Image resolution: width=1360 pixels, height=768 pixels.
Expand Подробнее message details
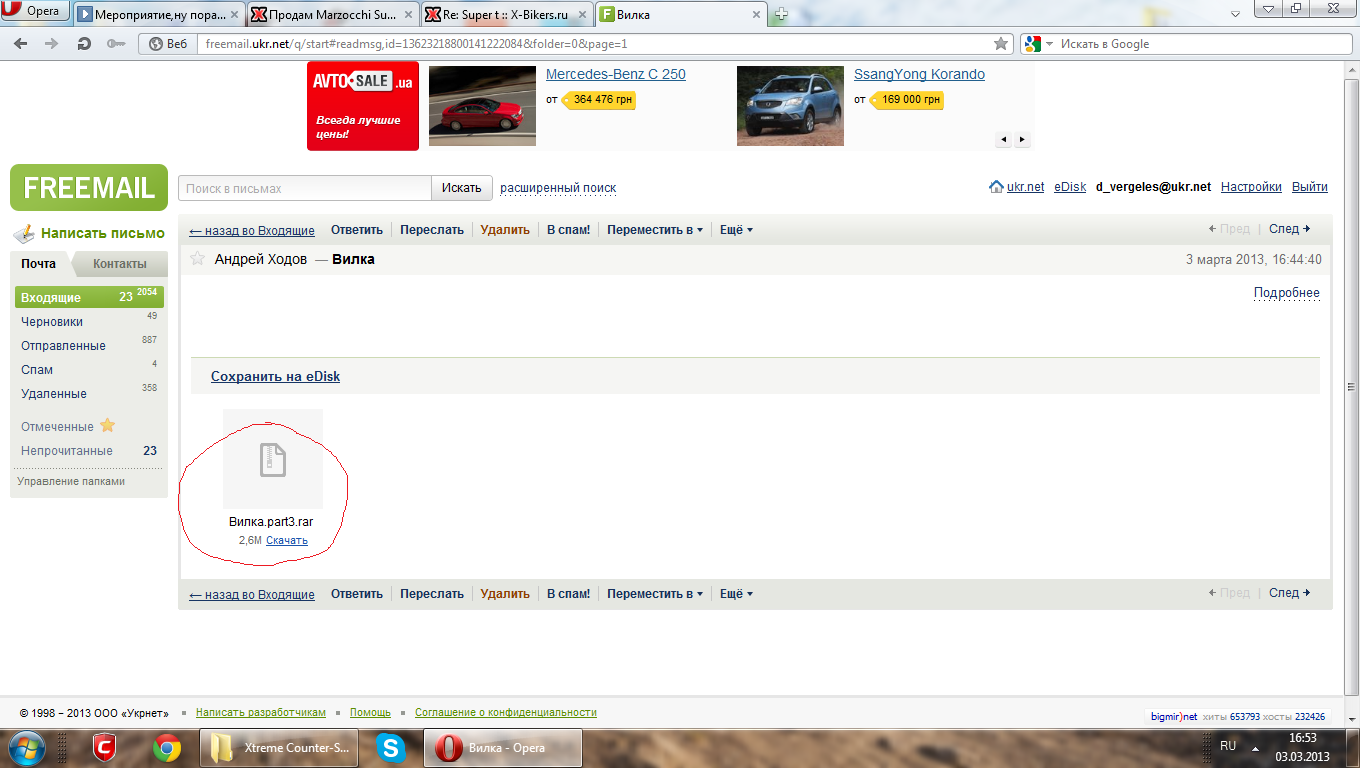(1287, 293)
